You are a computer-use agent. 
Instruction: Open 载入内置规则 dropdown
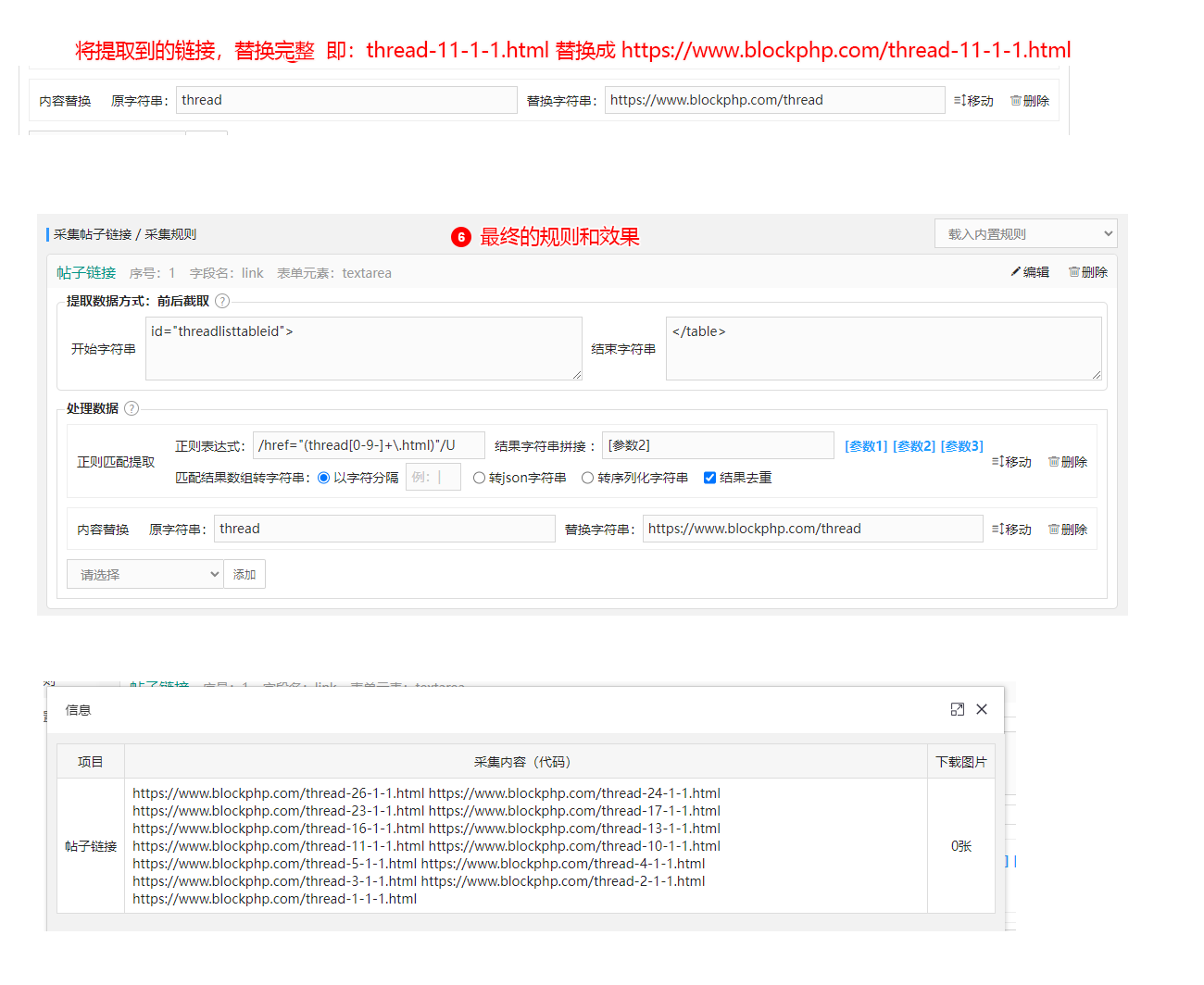[1026, 234]
